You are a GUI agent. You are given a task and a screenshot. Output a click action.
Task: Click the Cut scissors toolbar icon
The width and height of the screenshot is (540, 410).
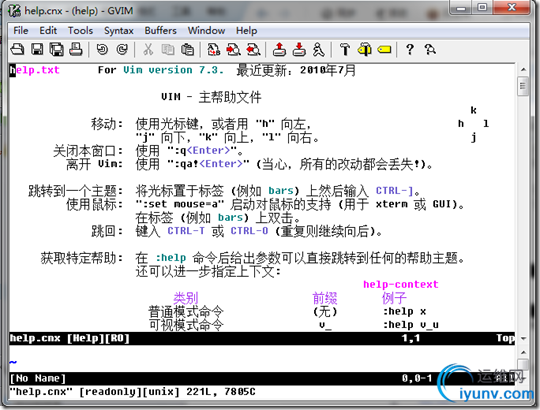[x=148, y=50]
